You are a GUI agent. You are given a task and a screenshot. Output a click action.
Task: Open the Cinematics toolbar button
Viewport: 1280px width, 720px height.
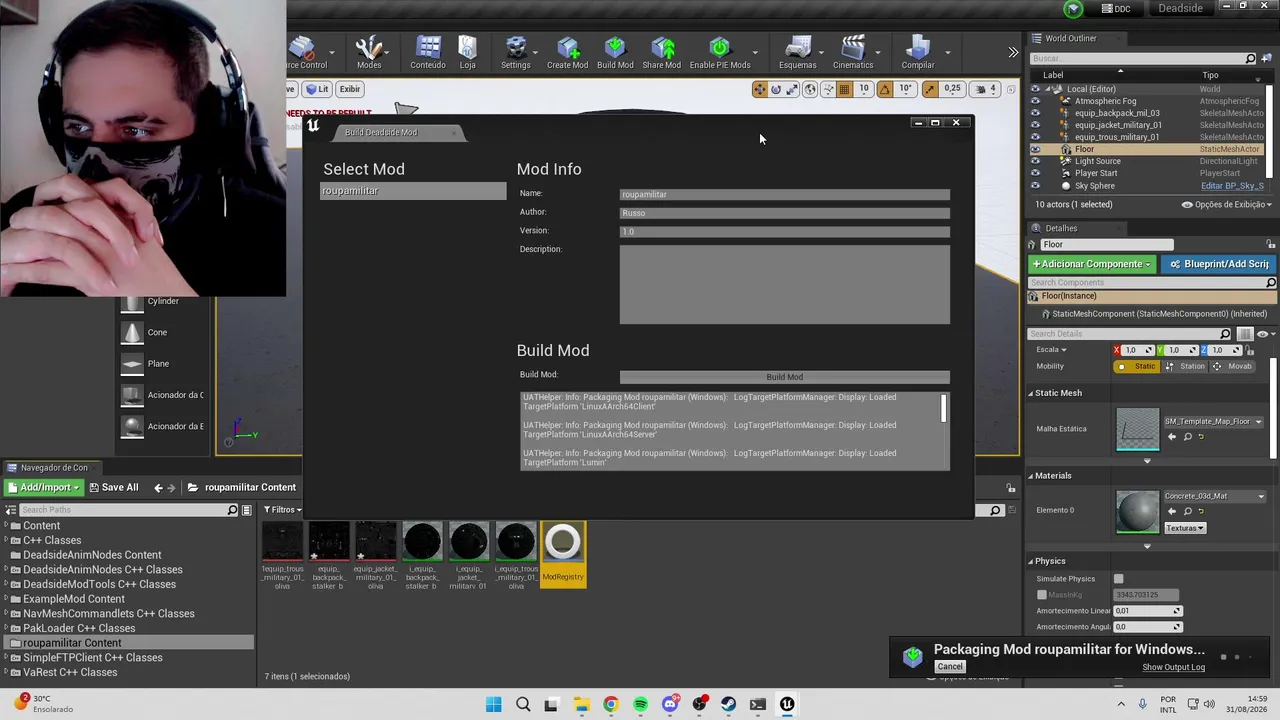[x=853, y=53]
